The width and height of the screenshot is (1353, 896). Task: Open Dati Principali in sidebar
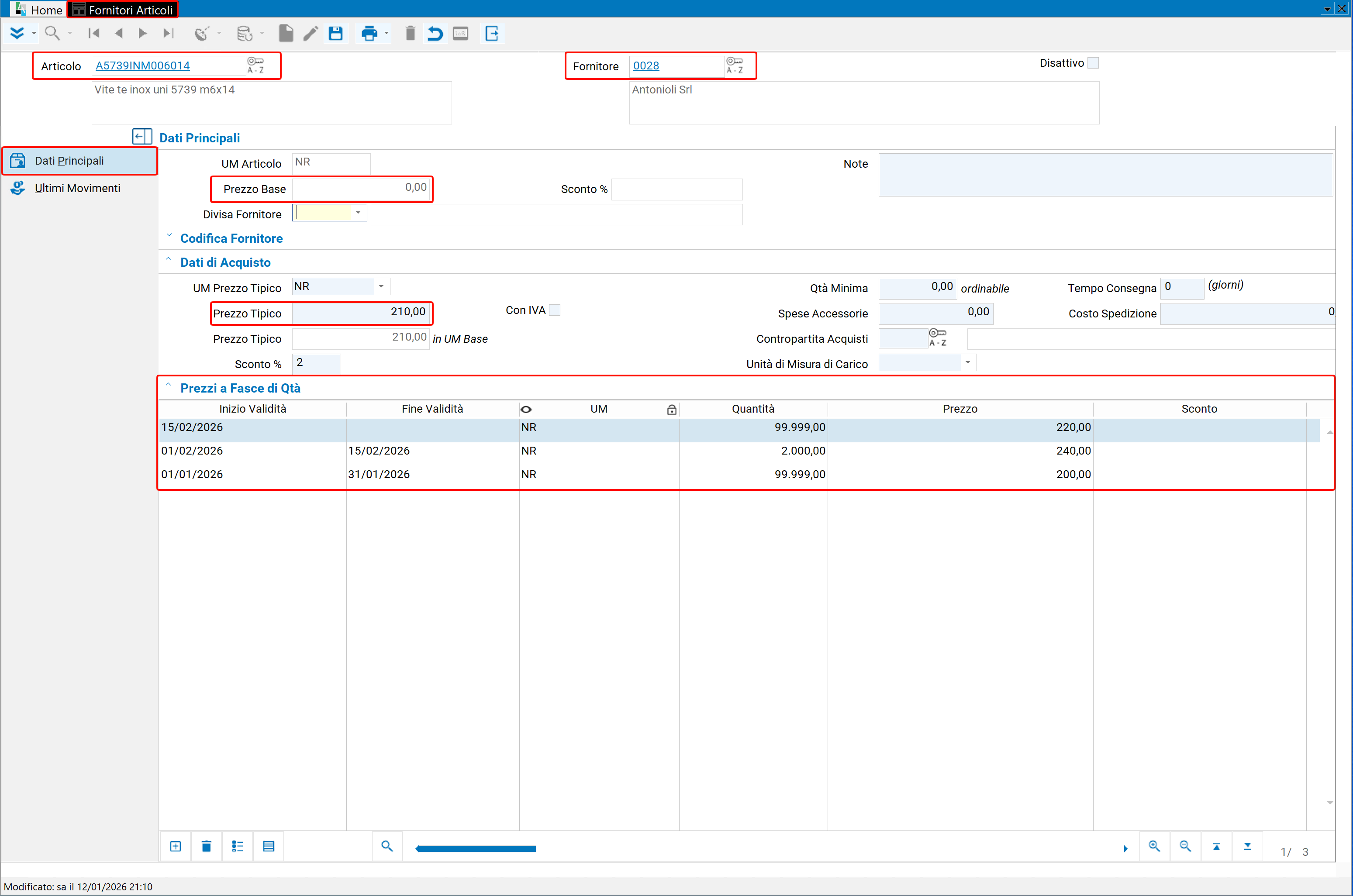point(79,161)
